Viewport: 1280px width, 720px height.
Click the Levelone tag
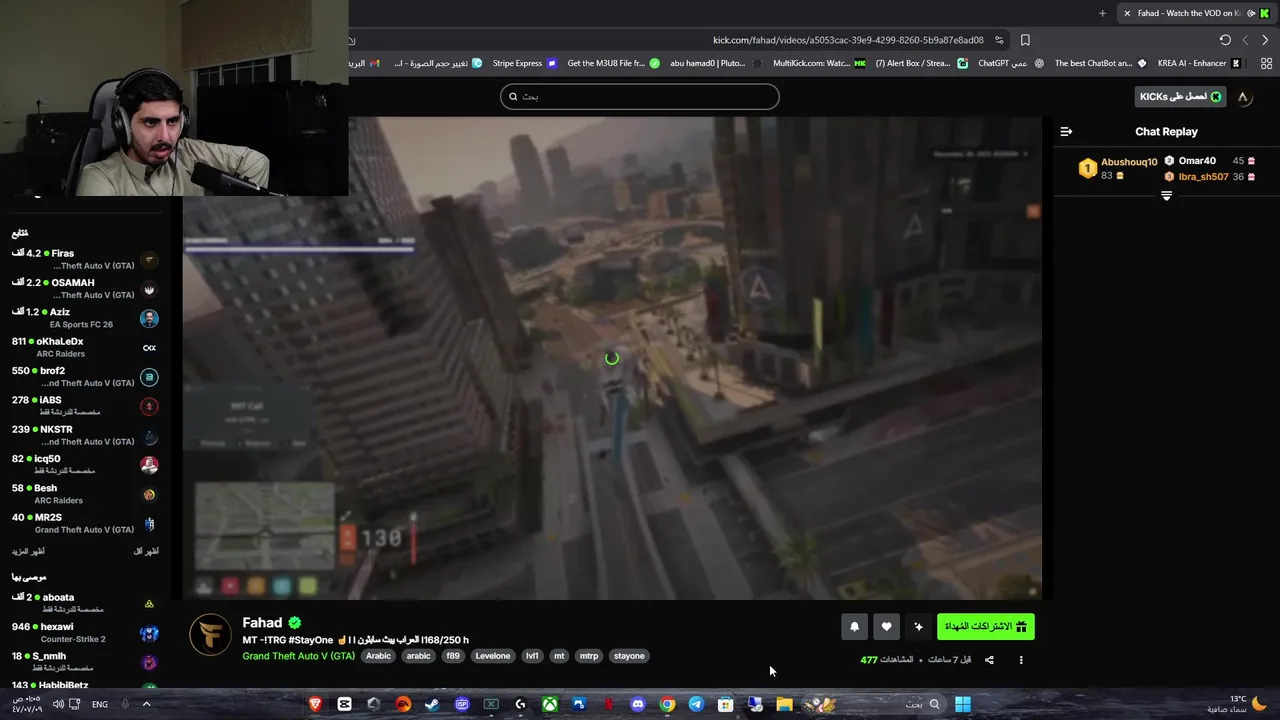[493, 656]
